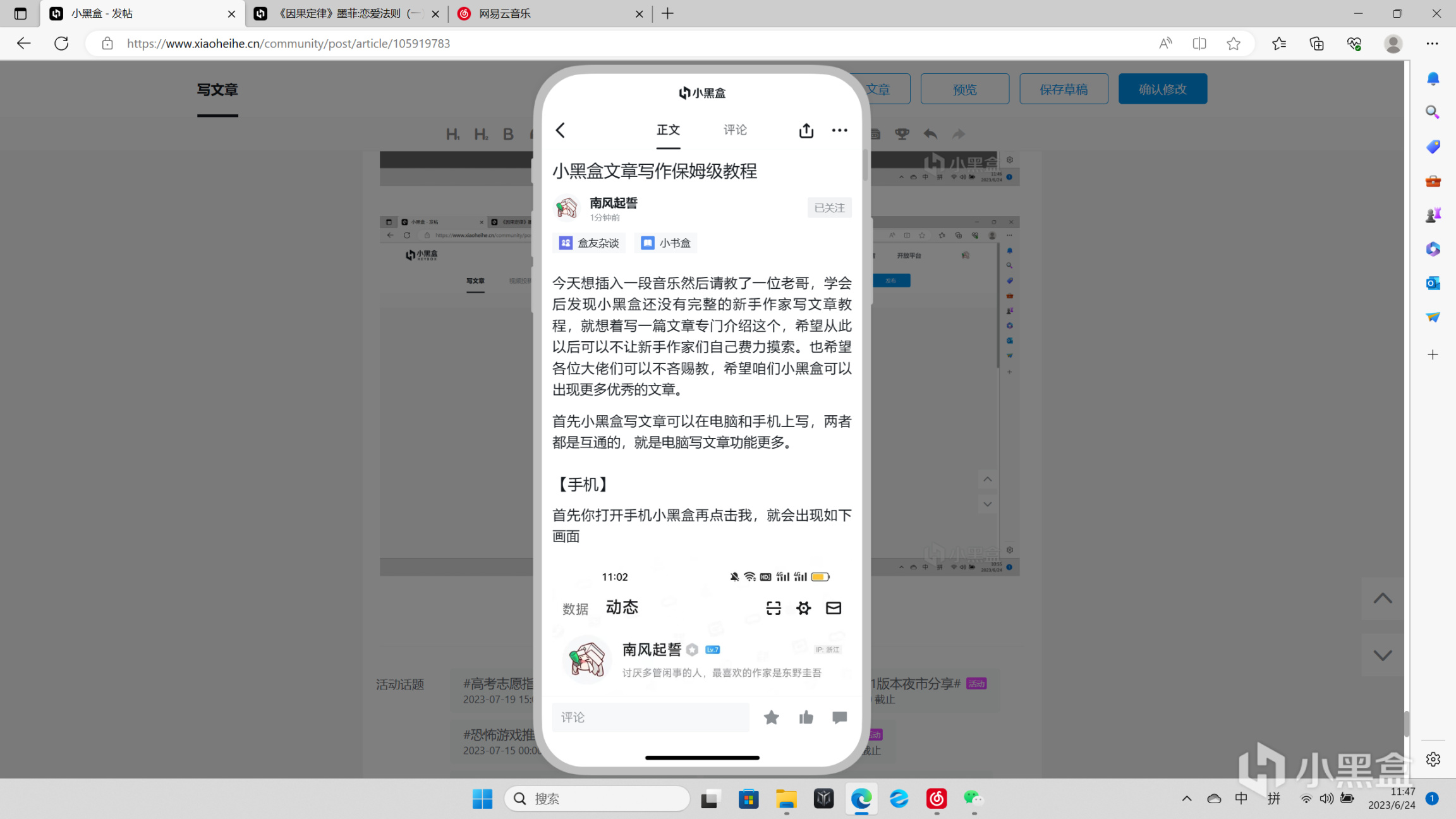Open comments via the speech bubble icon
Image resolution: width=1456 pixels, height=819 pixels.
point(839,717)
